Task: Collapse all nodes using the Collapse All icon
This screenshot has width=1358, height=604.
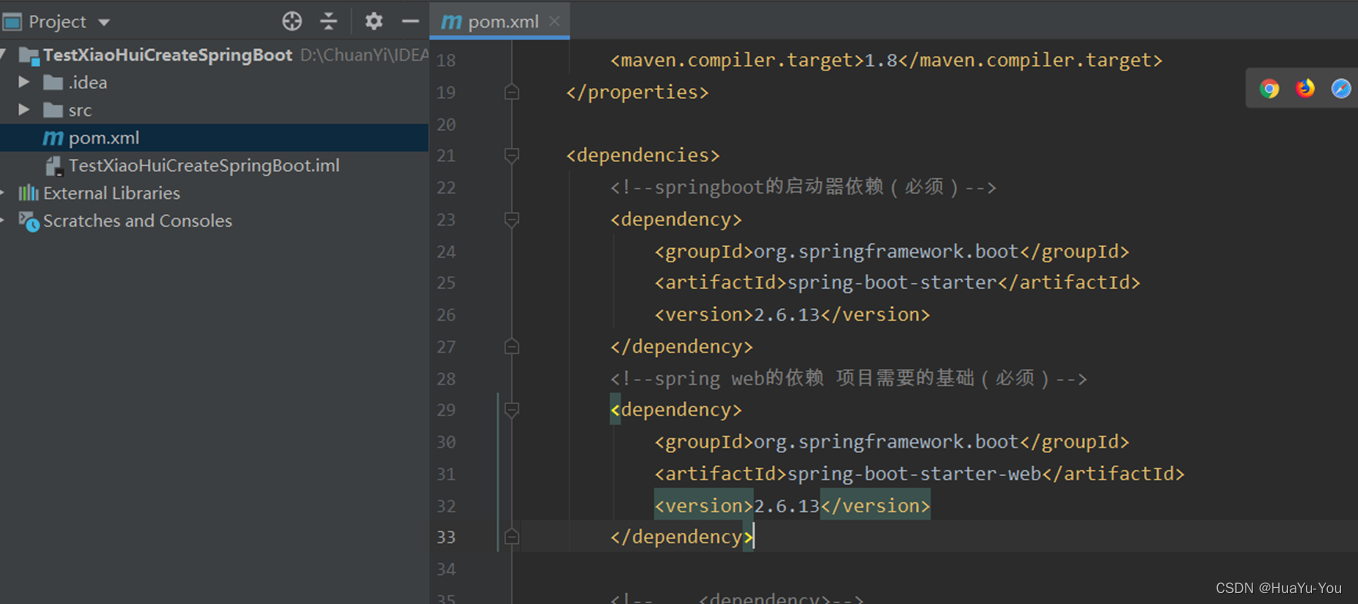Action: pos(330,20)
